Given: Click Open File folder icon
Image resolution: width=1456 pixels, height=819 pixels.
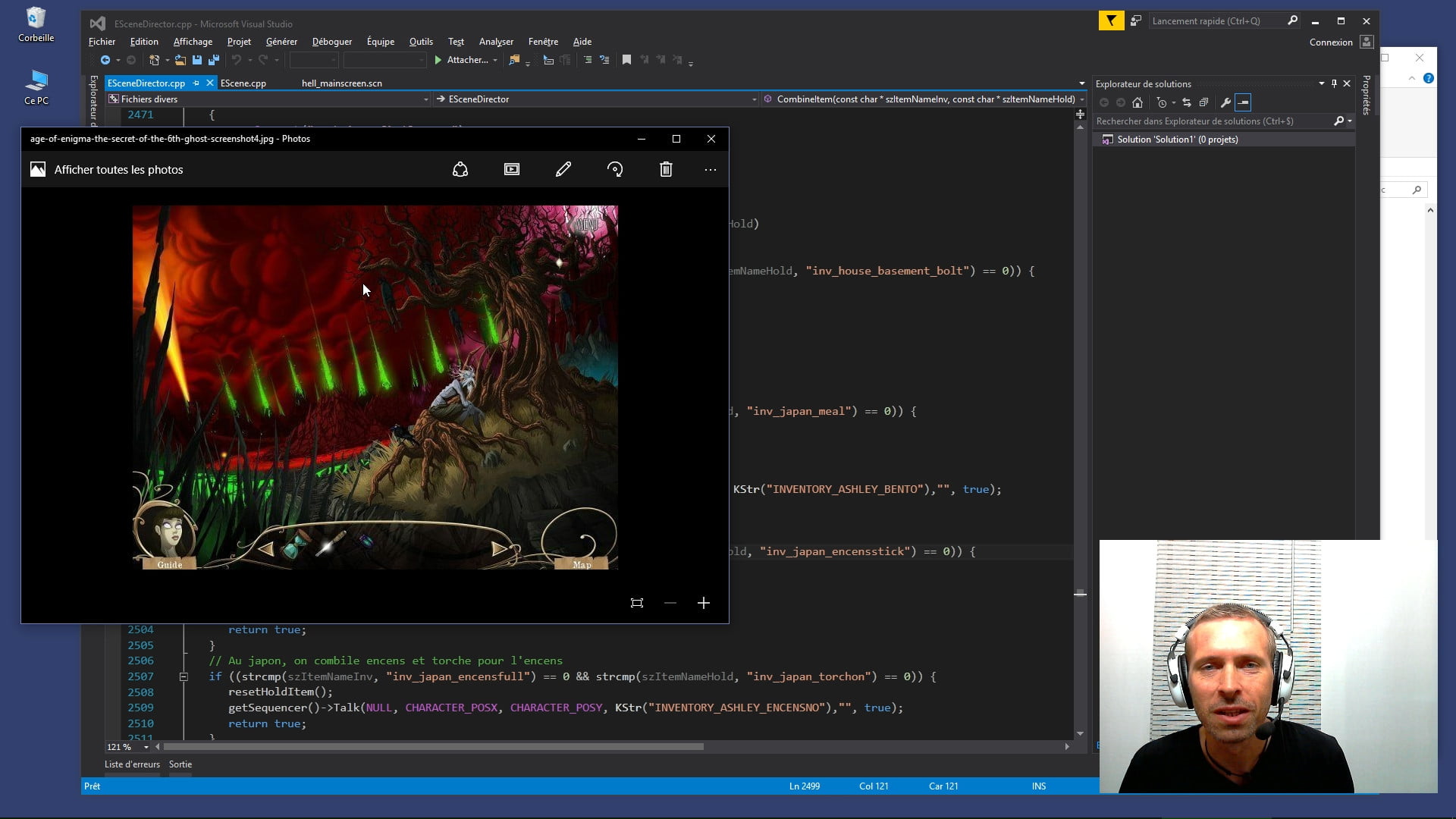Looking at the screenshot, I should tap(180, 60).
